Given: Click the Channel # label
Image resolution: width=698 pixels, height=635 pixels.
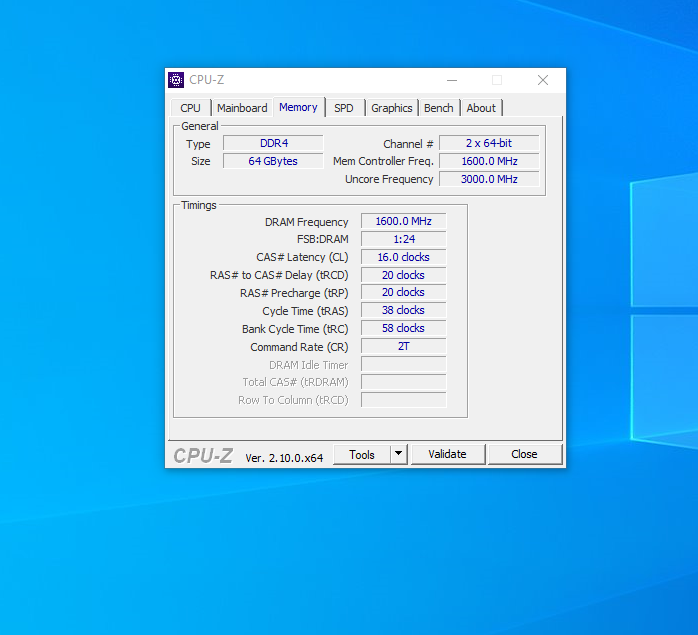Looking at the screenshot, I should point(408,144).
